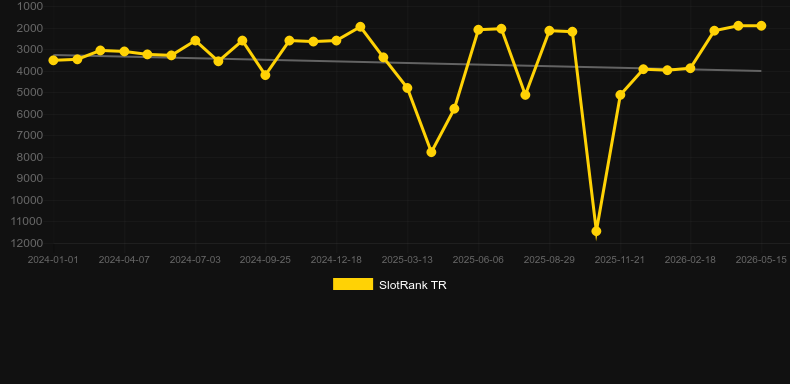
Task: Click y-axis value 7000
Action: (30, 136)
